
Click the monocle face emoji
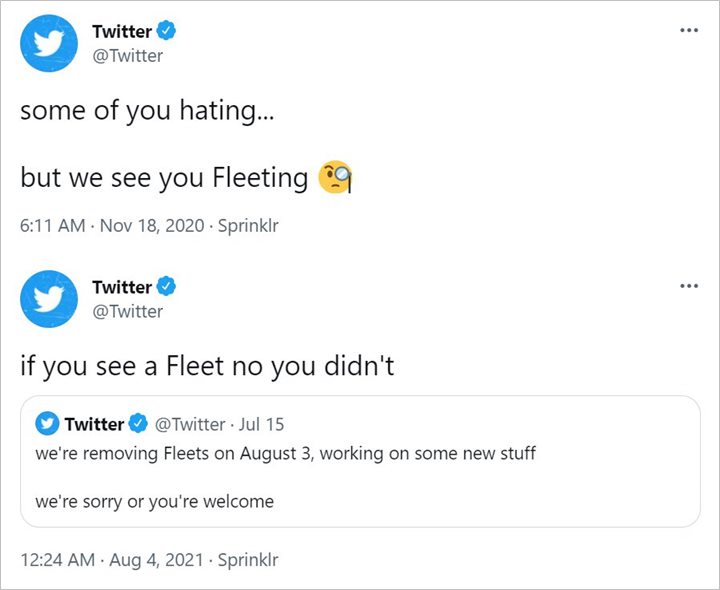click(x=334, y=178)
